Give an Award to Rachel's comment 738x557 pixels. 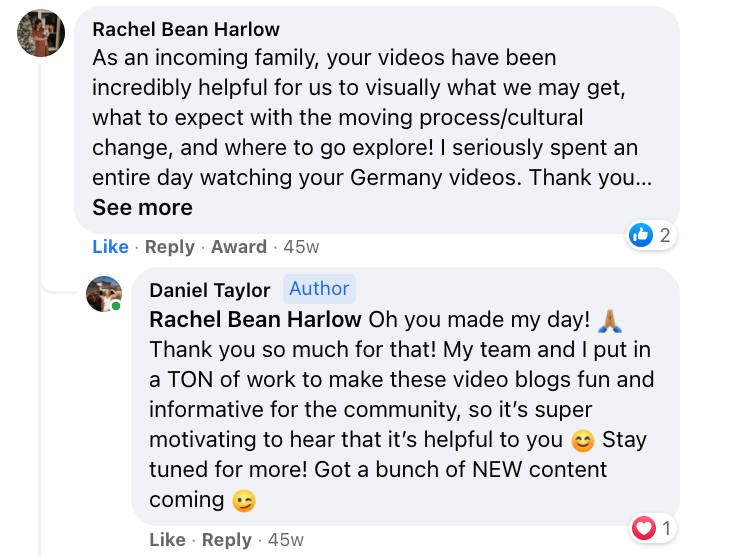pos(238,247)
